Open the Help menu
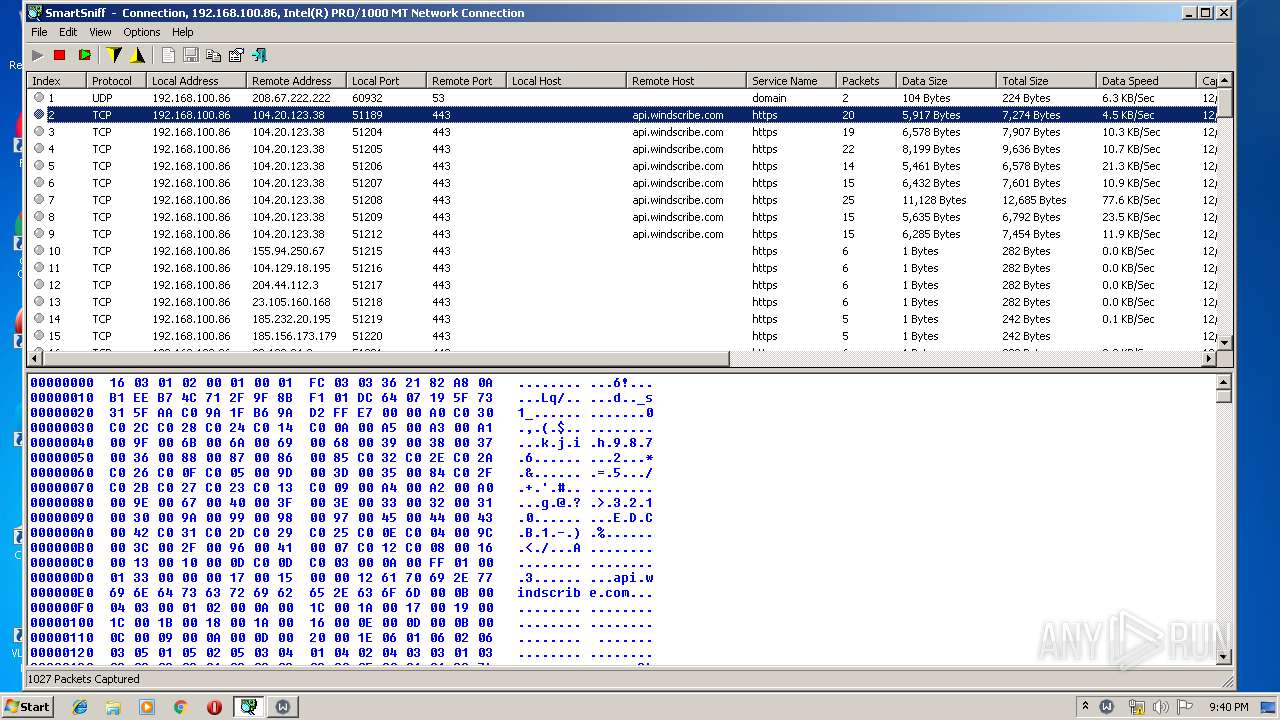 point(183,32)
